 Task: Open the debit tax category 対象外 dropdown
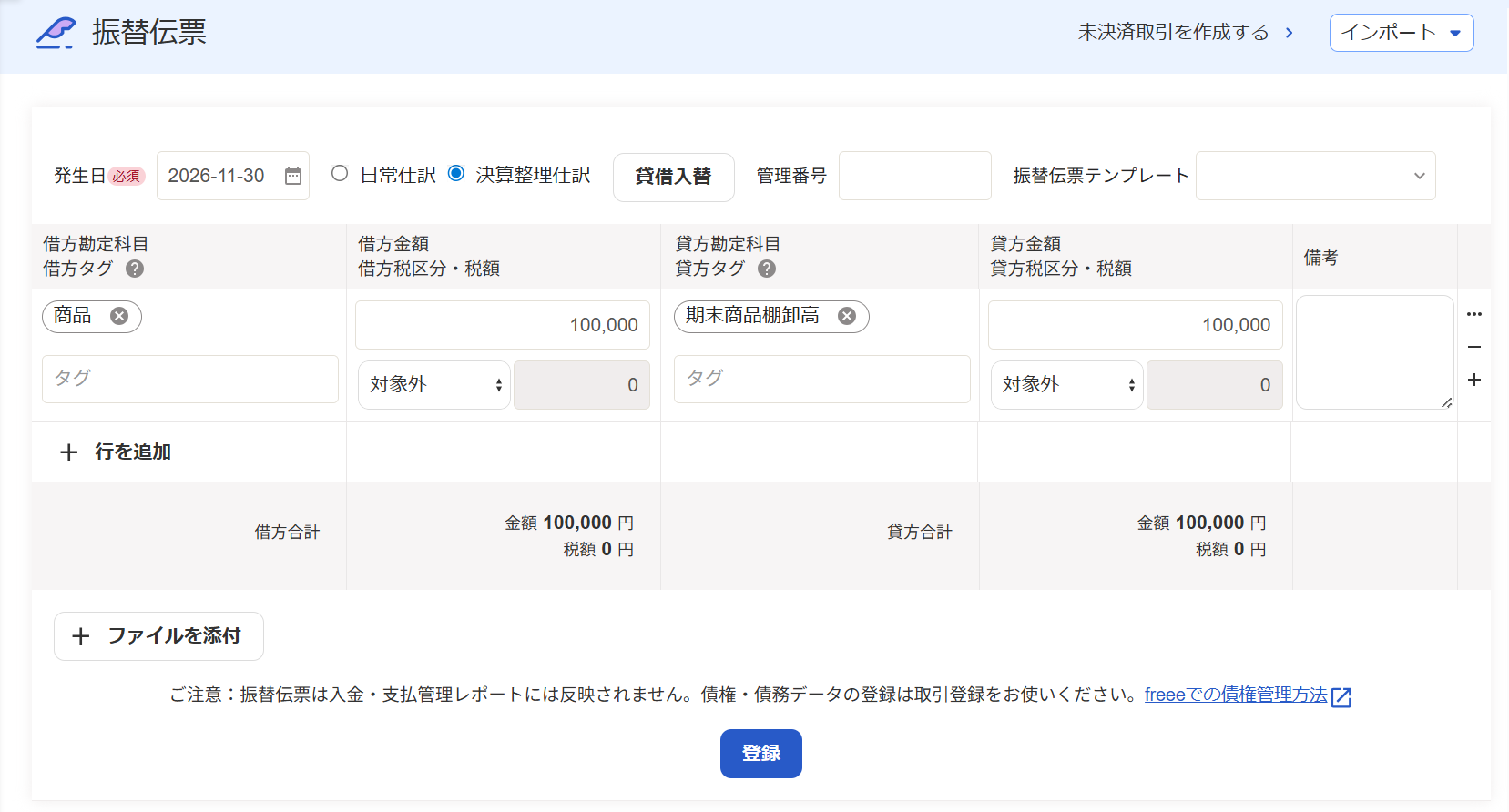coord(434,385)
